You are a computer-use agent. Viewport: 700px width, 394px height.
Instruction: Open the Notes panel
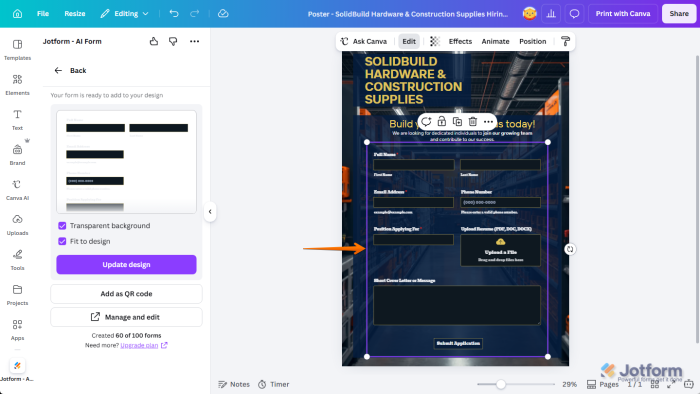pos(234,384)
